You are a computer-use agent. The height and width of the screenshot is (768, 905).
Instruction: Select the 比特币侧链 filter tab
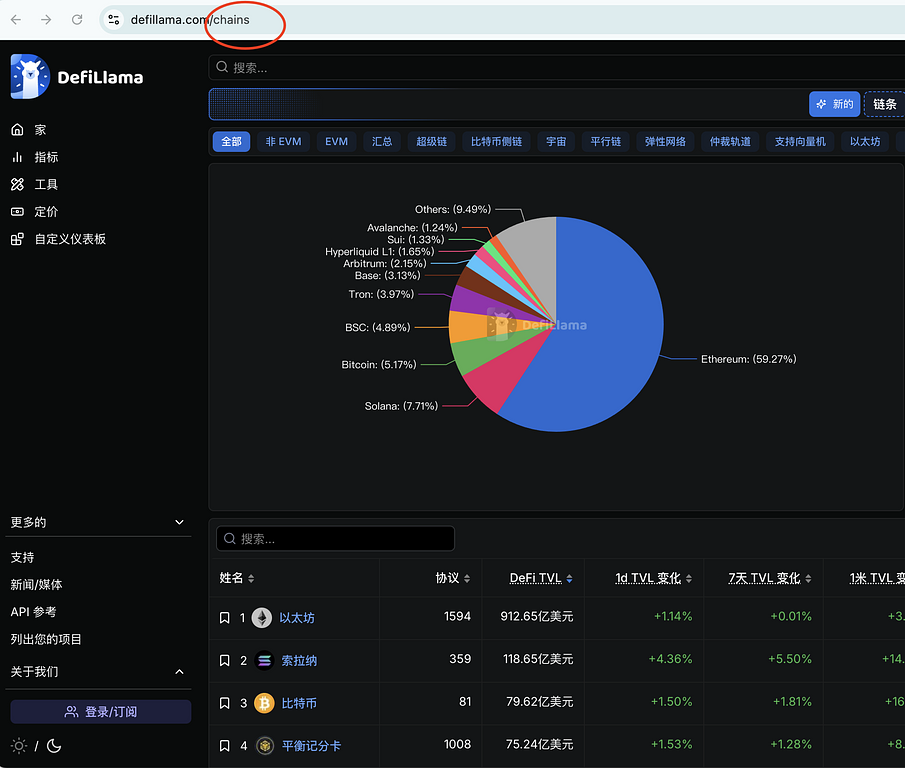[497, 142]
